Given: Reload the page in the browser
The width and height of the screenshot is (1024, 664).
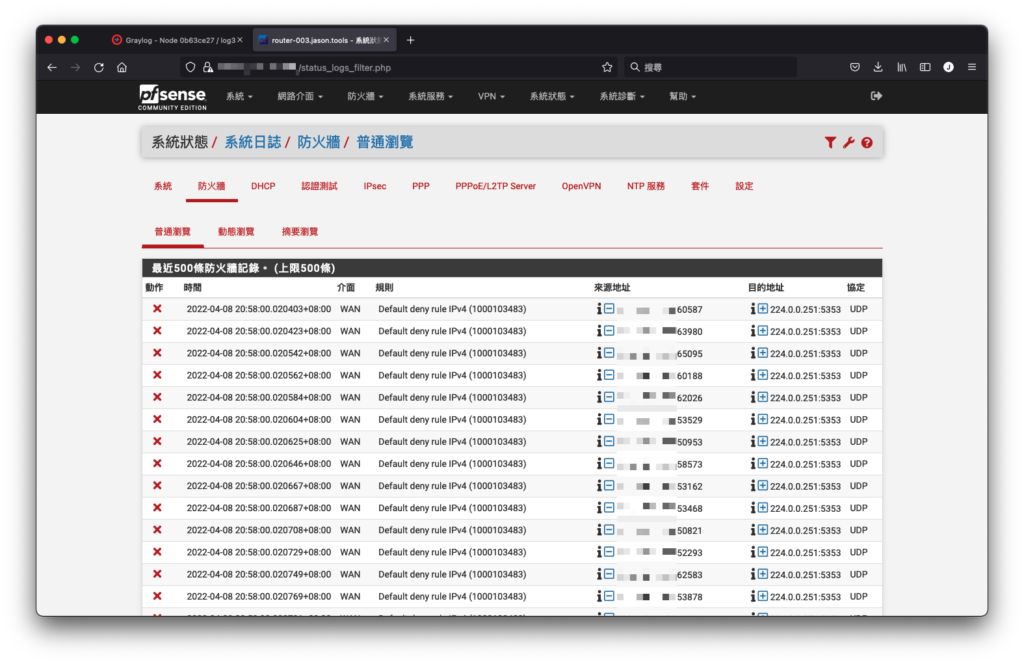Looking at the screenshot, I should tap(99, 67).
